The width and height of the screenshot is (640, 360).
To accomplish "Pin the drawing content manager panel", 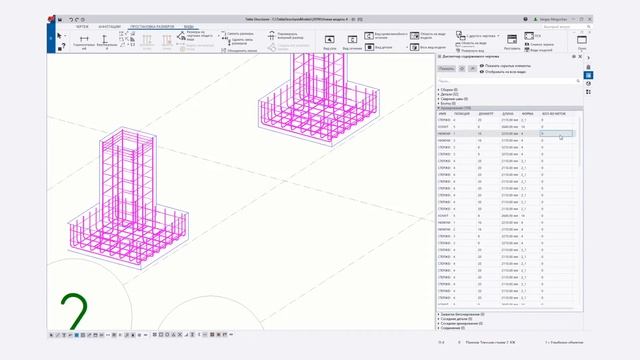I will (573, 57).
